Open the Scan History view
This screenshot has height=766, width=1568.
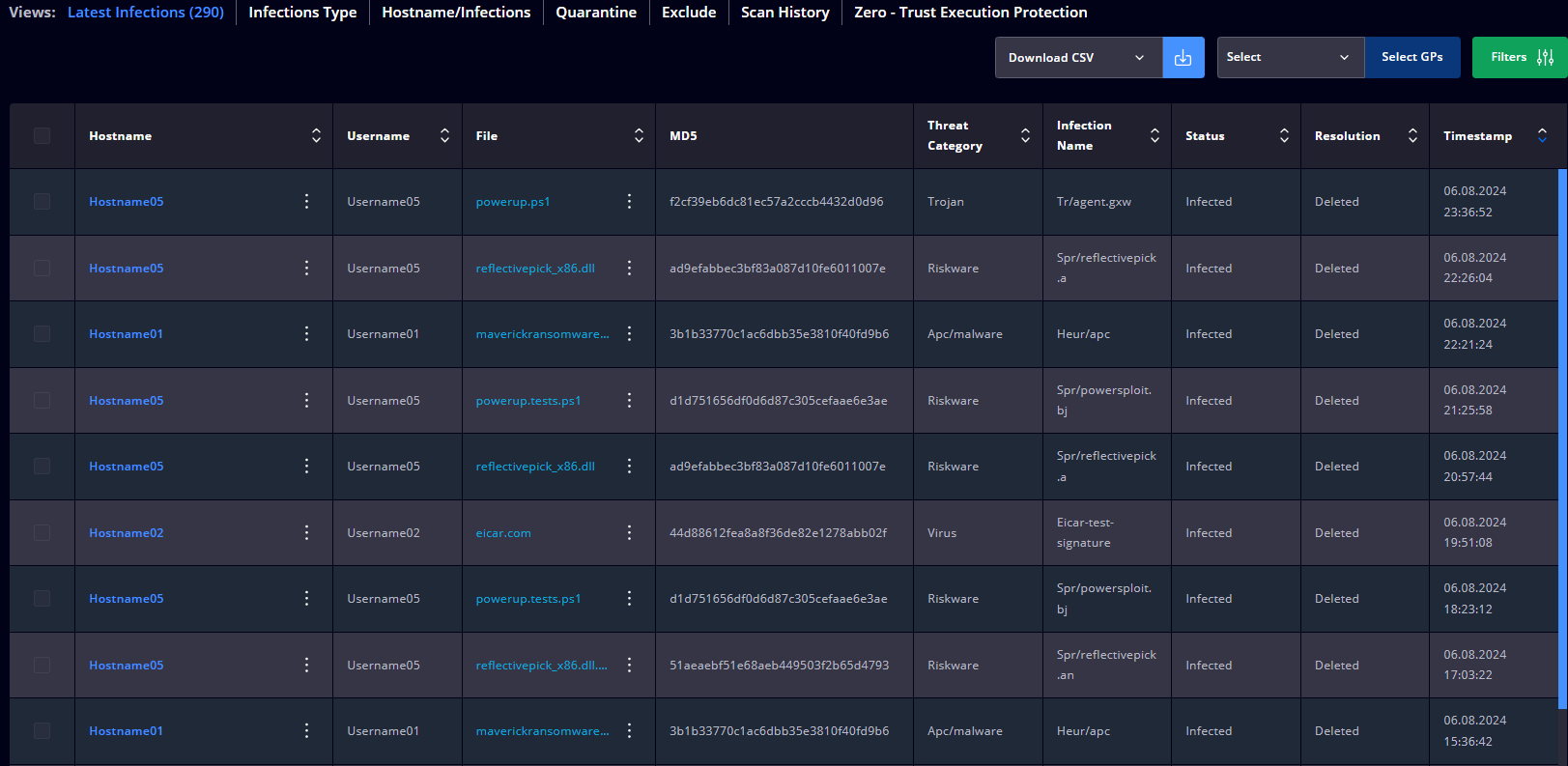click(785, 13)
